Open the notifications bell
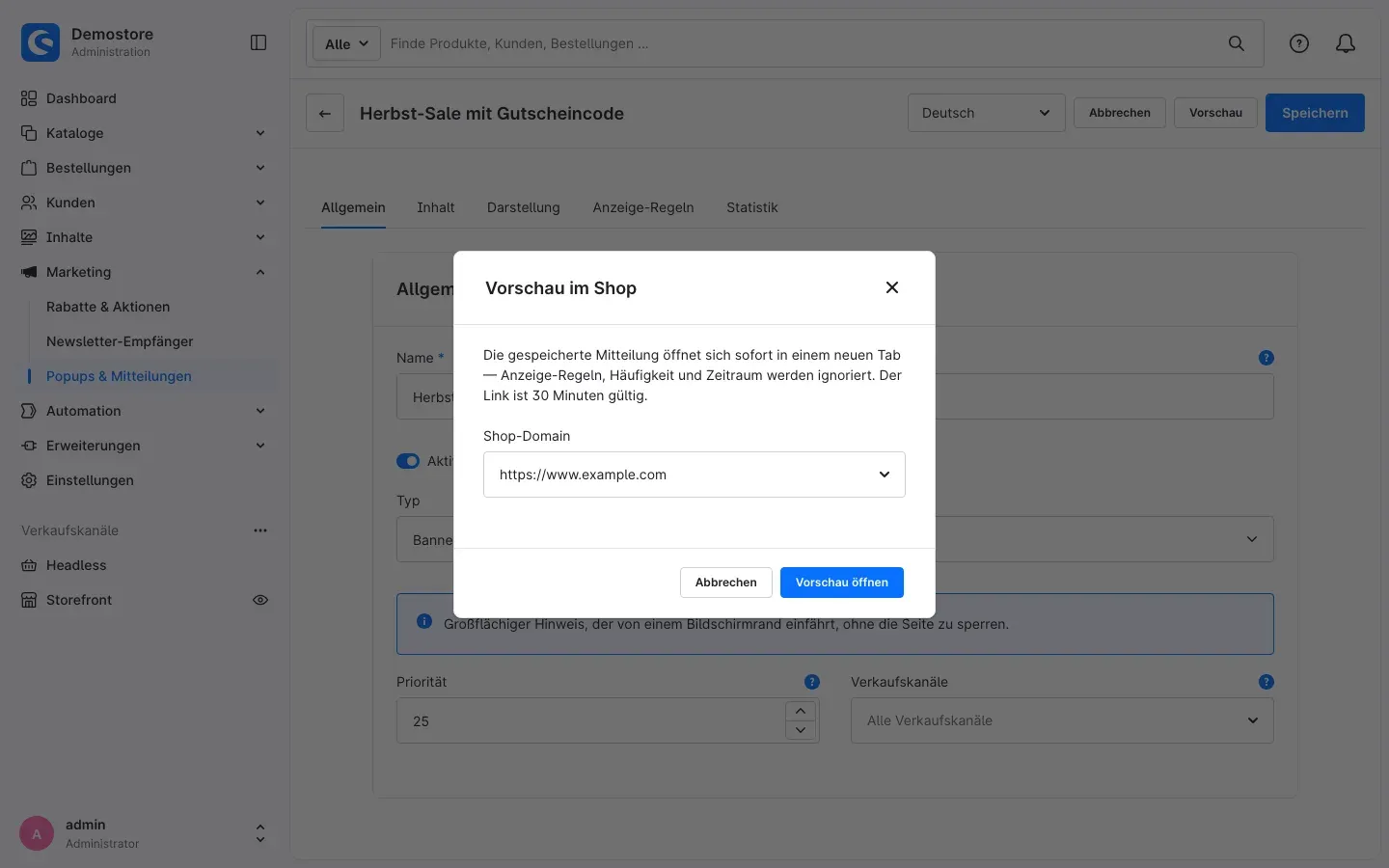Image resolution: width=1389 pixels, height=868 pixels. coord(1346,43)
